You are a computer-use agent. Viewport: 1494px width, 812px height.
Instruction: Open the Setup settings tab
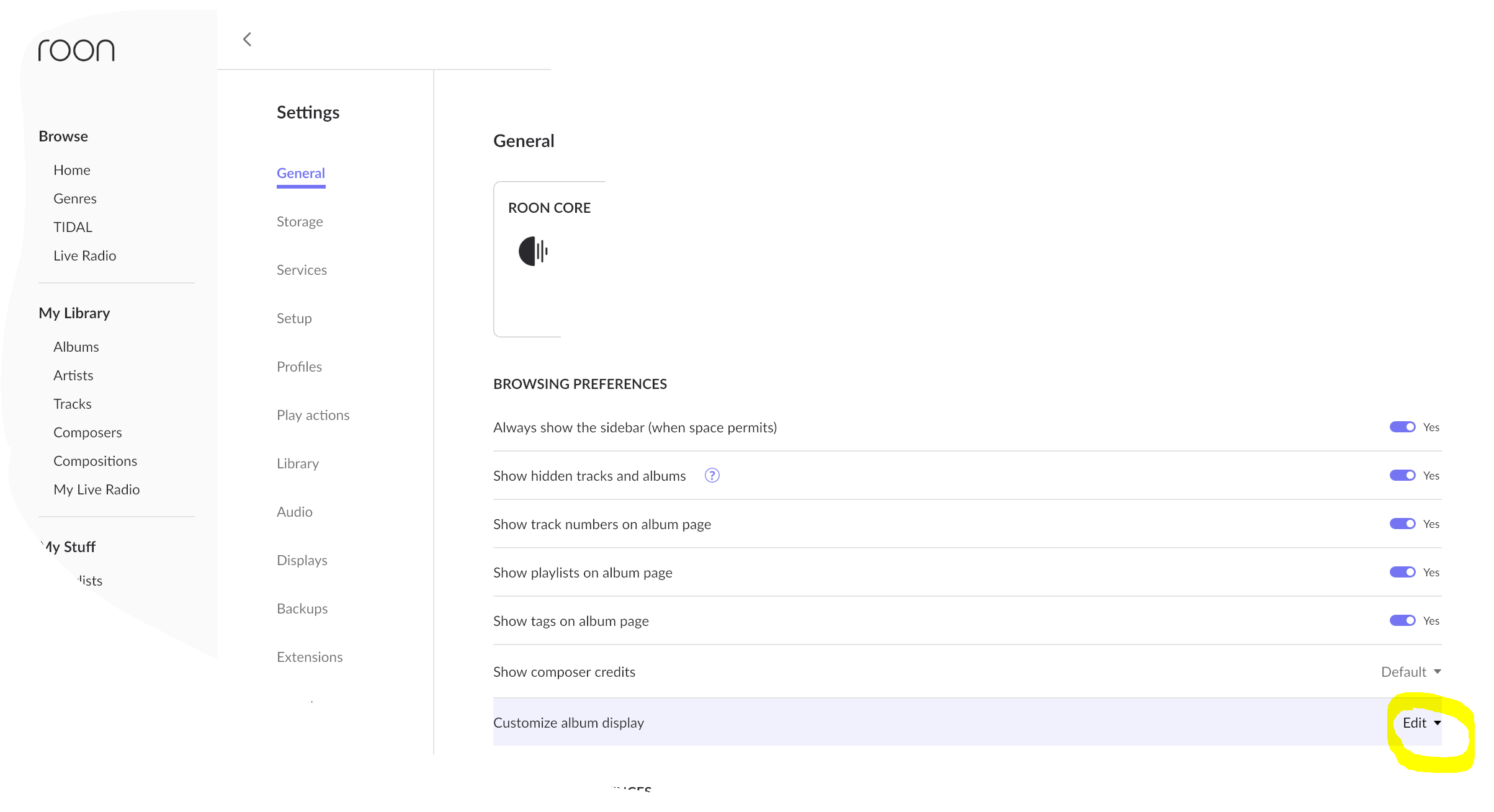click(x=294, y=319)
